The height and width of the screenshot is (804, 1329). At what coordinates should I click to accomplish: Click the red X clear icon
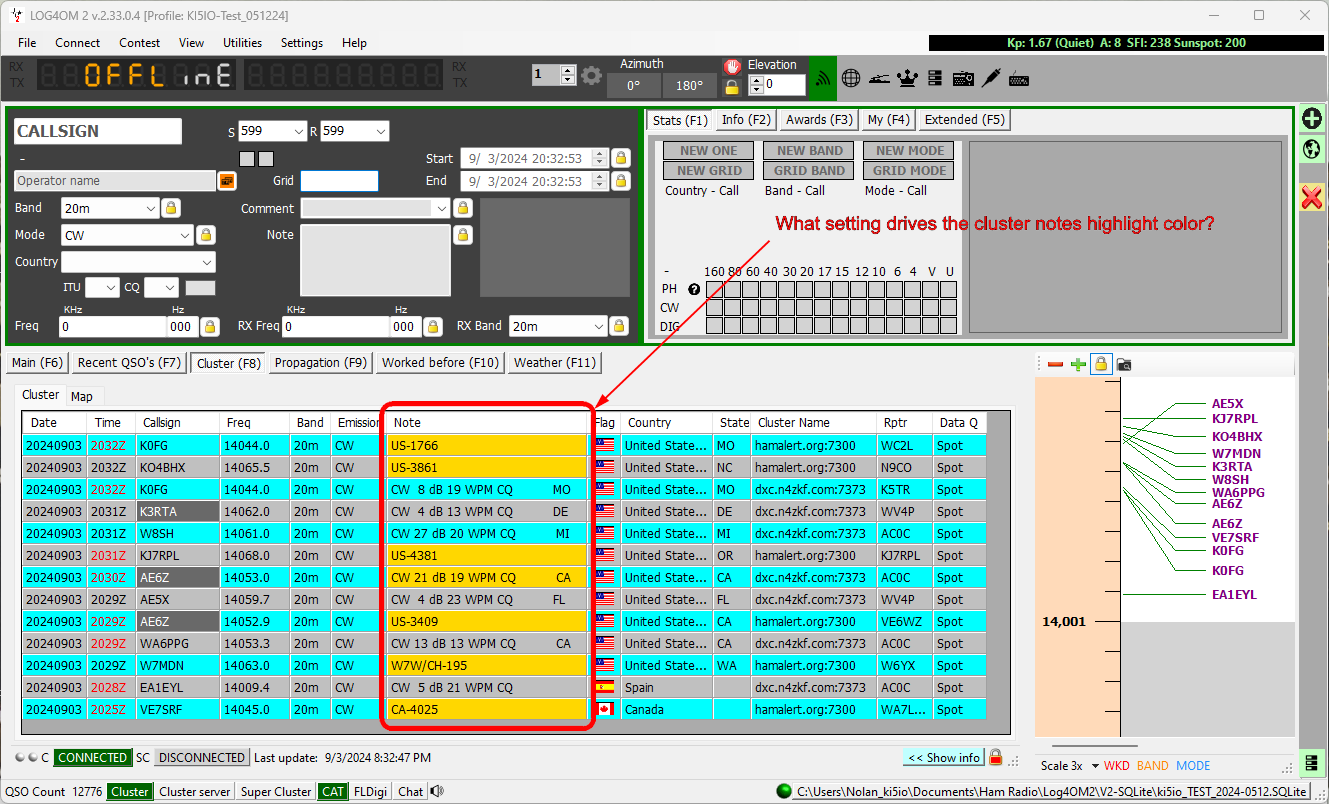click(1312, 197)
